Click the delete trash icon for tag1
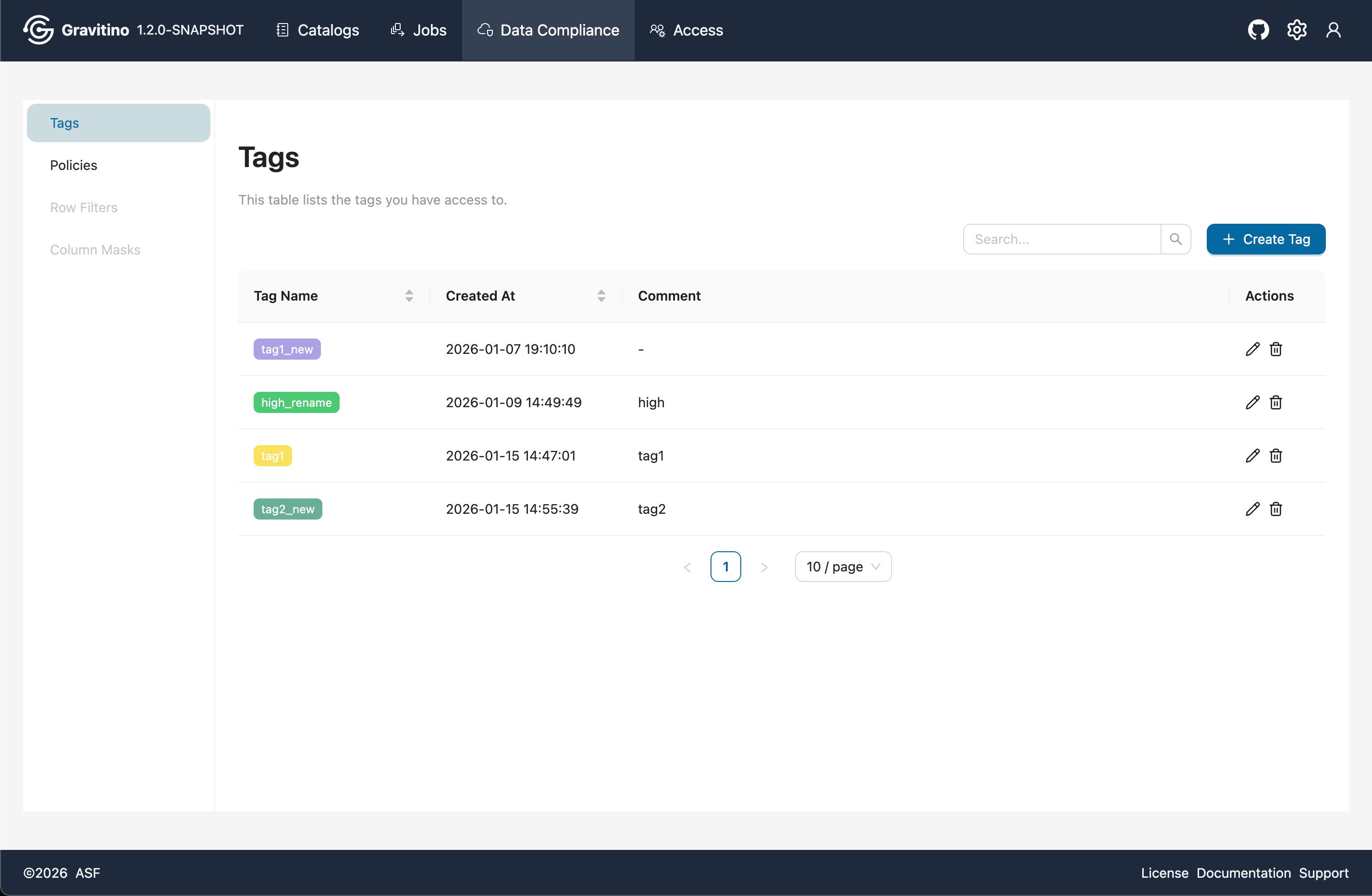Screen dimensions: 1372x896 click(1276, 455)
